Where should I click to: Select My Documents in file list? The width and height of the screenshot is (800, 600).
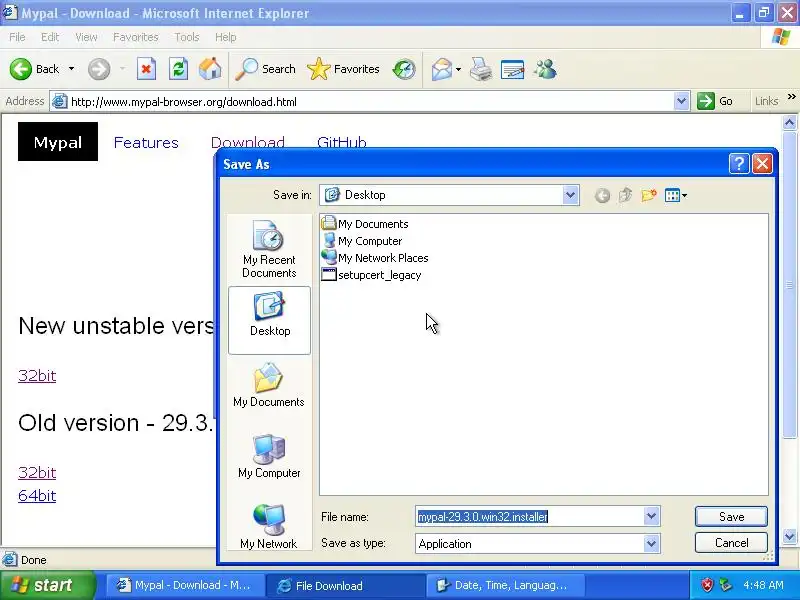tap(365, 224)
